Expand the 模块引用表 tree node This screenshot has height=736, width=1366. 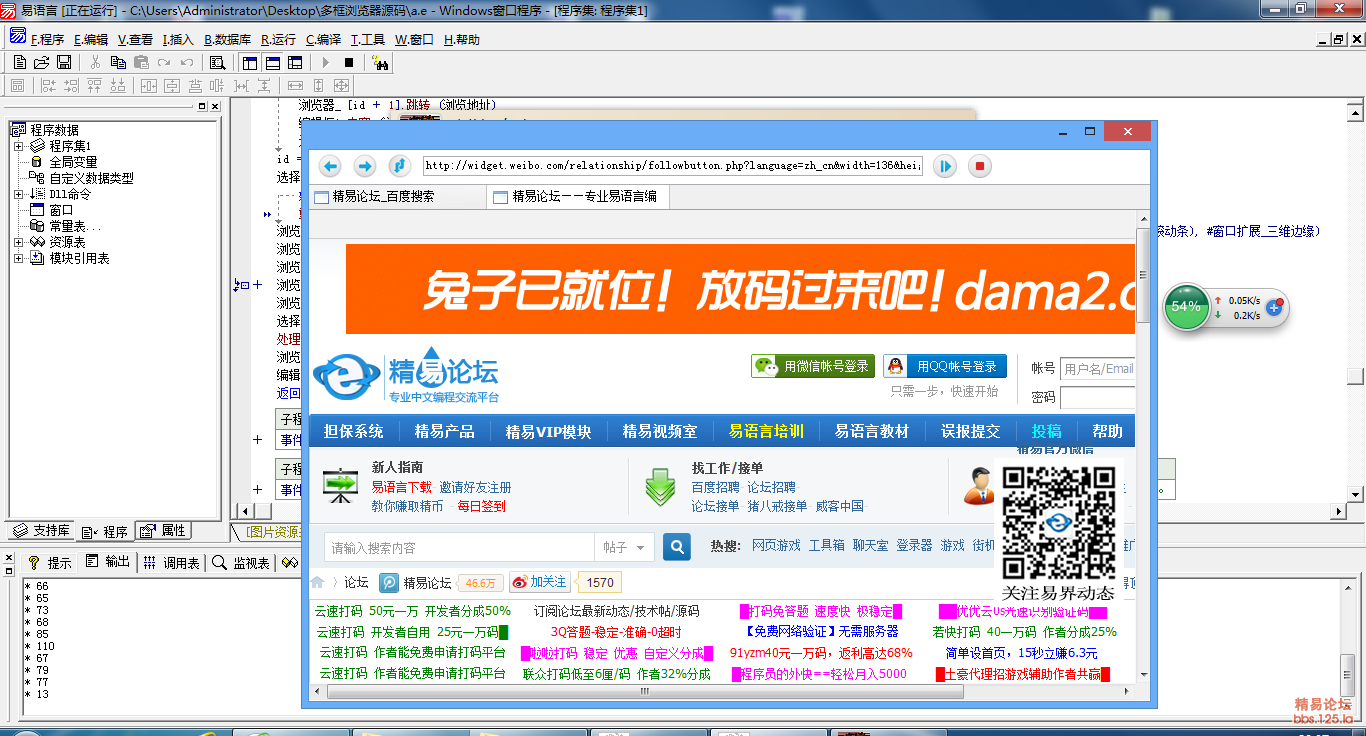[18, 258]
